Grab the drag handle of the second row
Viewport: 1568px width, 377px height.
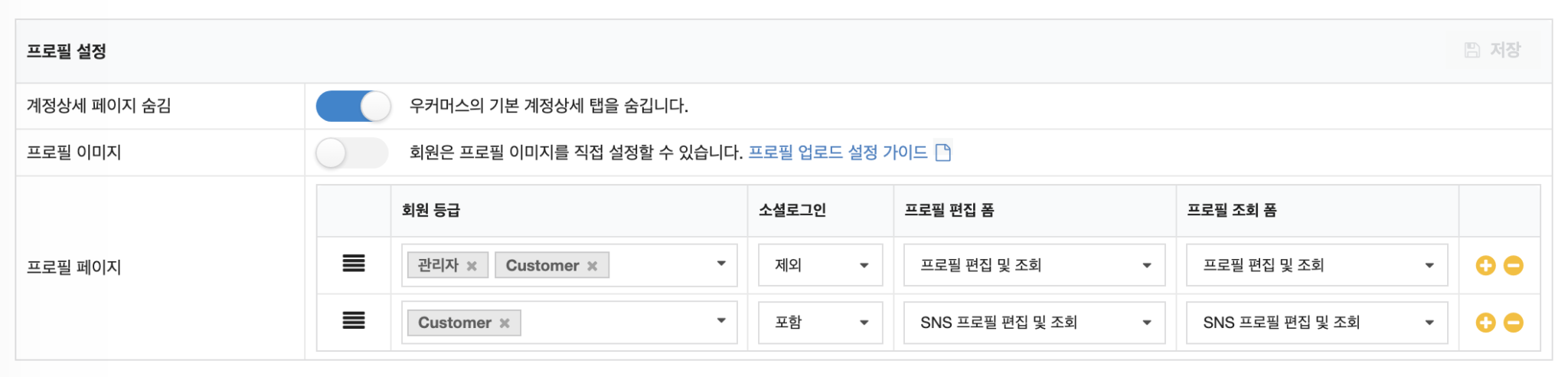click(353, 320)
